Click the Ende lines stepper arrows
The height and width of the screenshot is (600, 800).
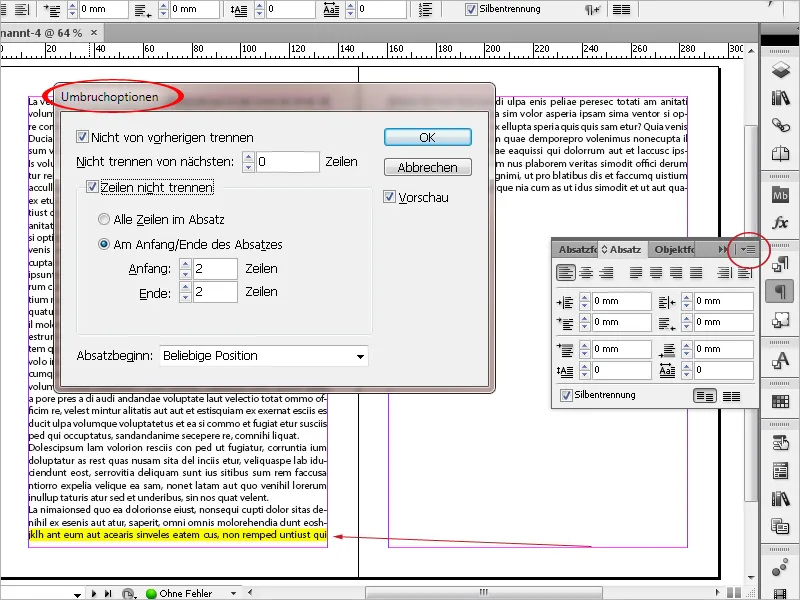tap(186, 292)
